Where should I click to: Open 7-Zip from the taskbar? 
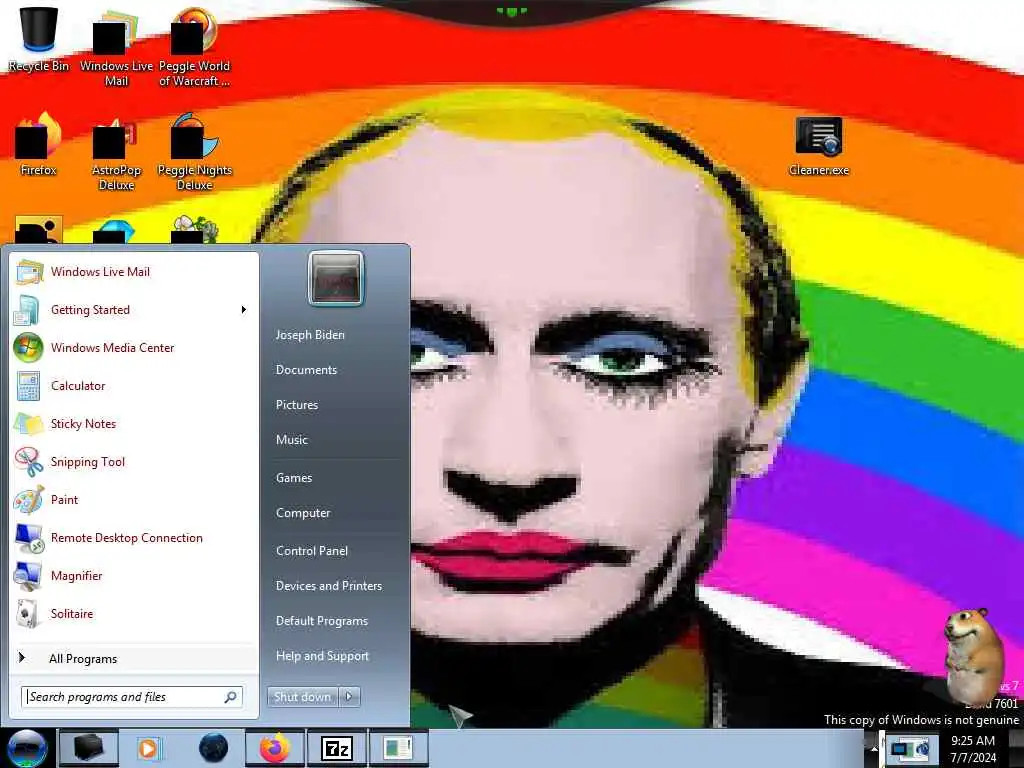(x=337, y=748)
